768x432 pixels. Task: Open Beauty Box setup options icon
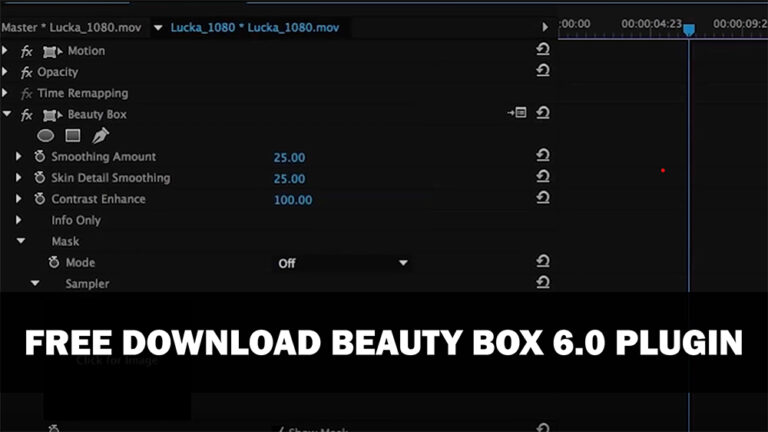point(517,113)
